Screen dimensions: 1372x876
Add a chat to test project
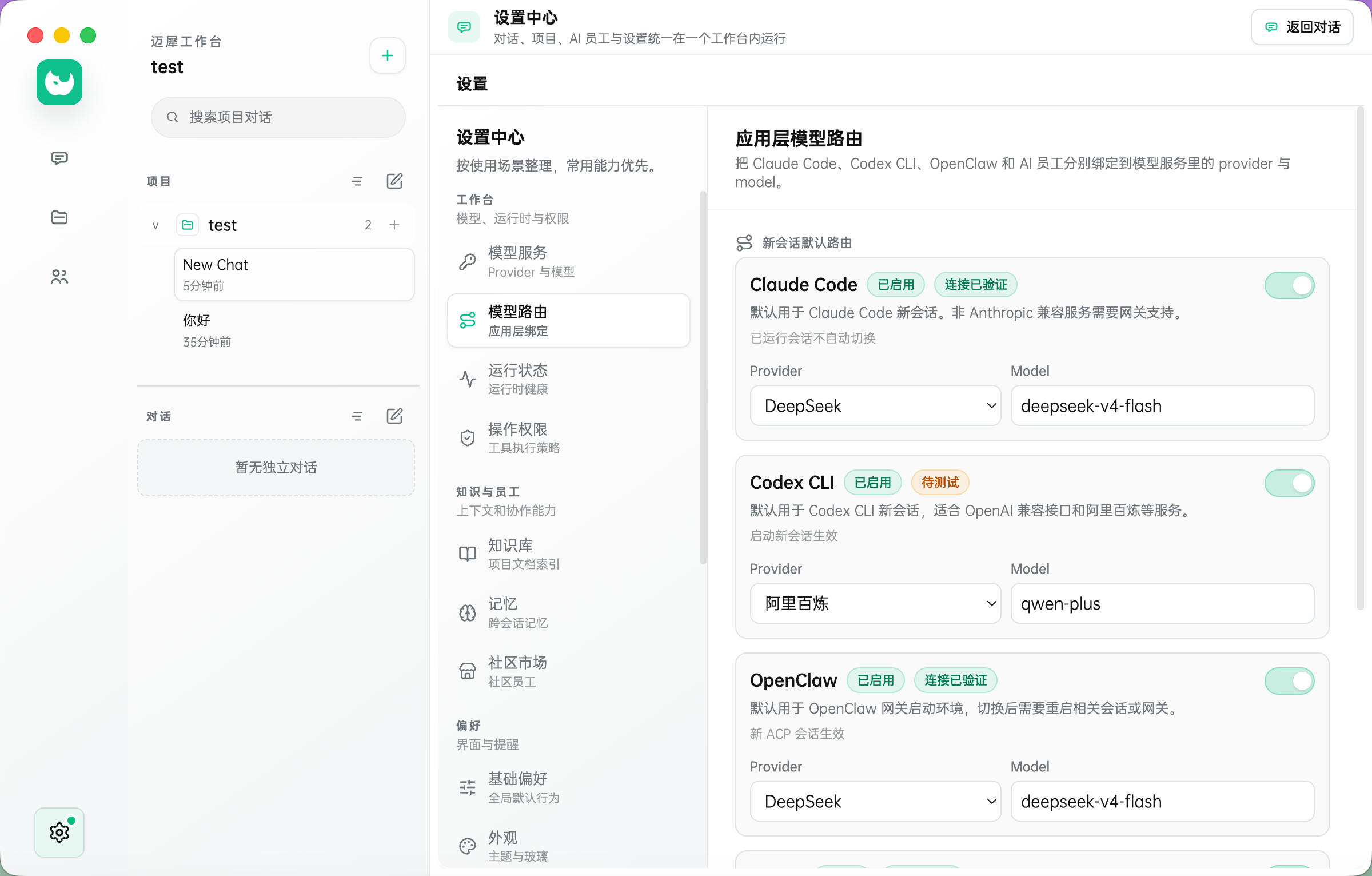(x=394, y=225)
